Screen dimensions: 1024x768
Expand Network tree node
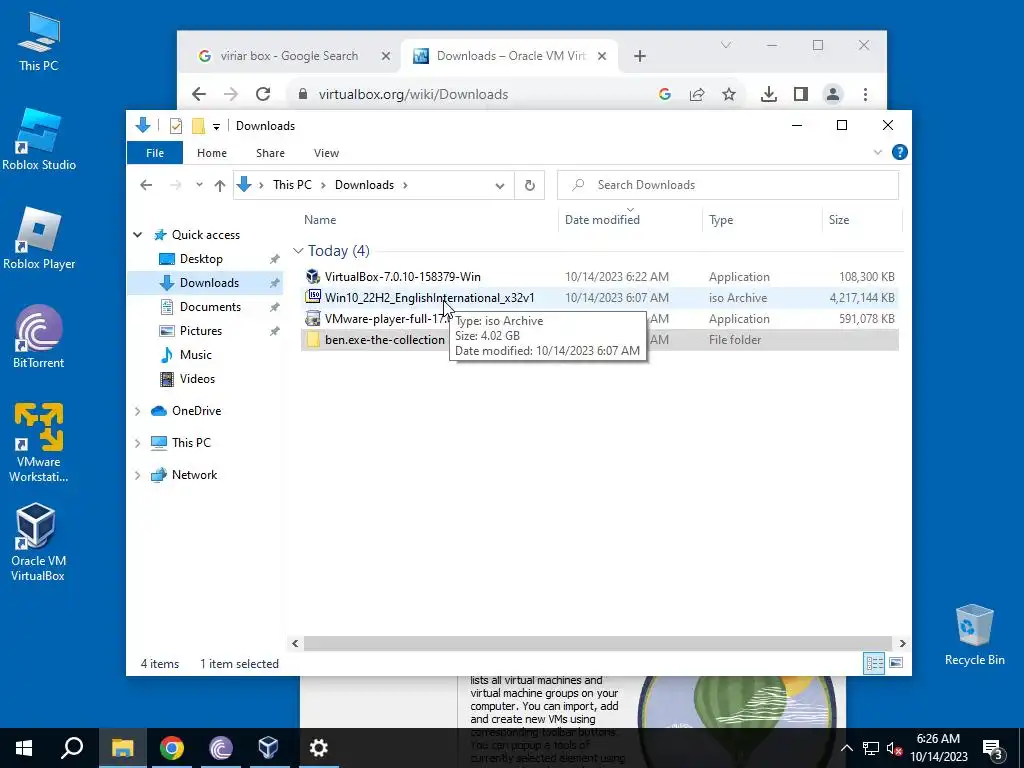coord(138,475)
